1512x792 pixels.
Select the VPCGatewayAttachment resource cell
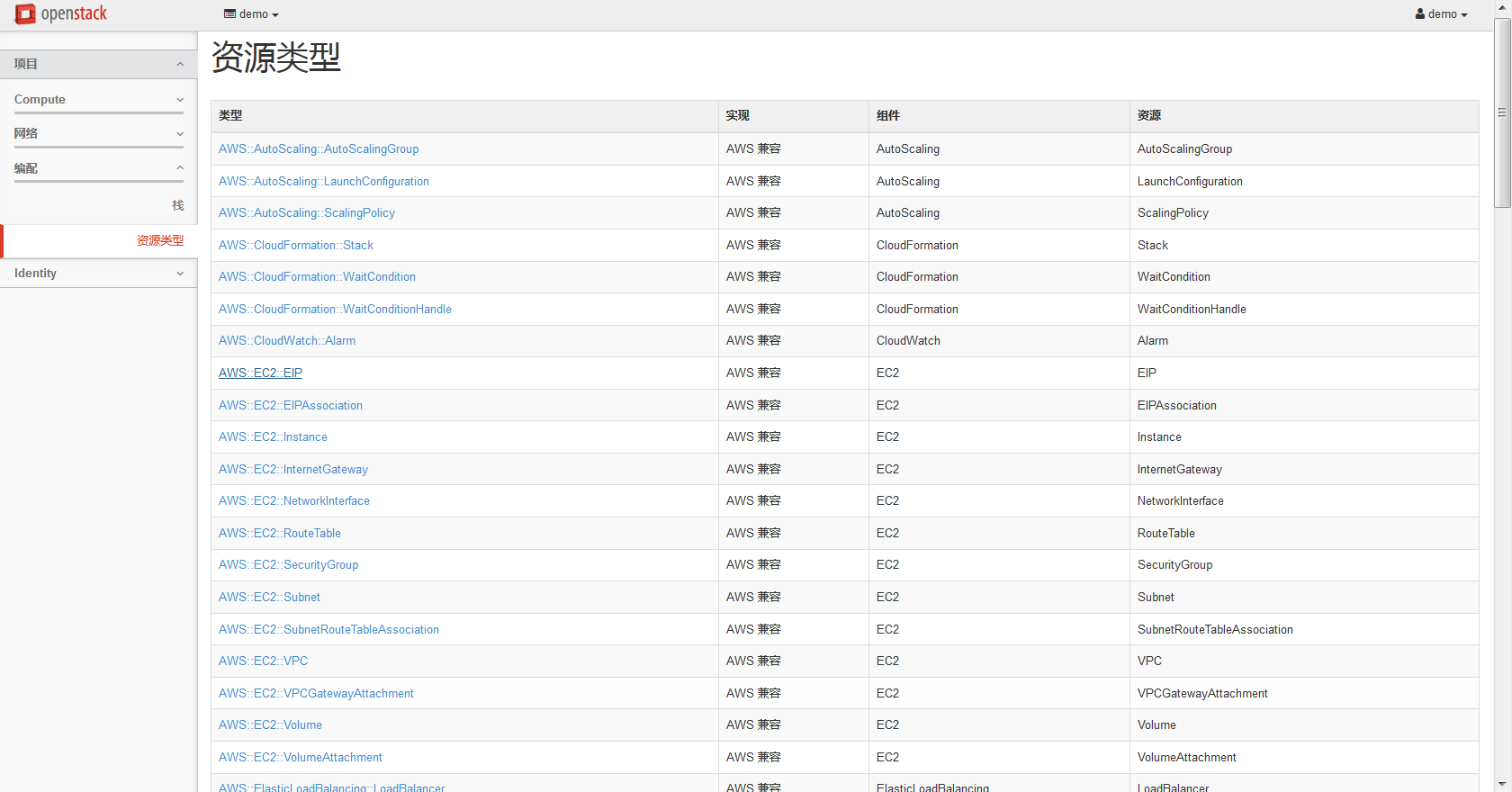tap(1304, 693)
